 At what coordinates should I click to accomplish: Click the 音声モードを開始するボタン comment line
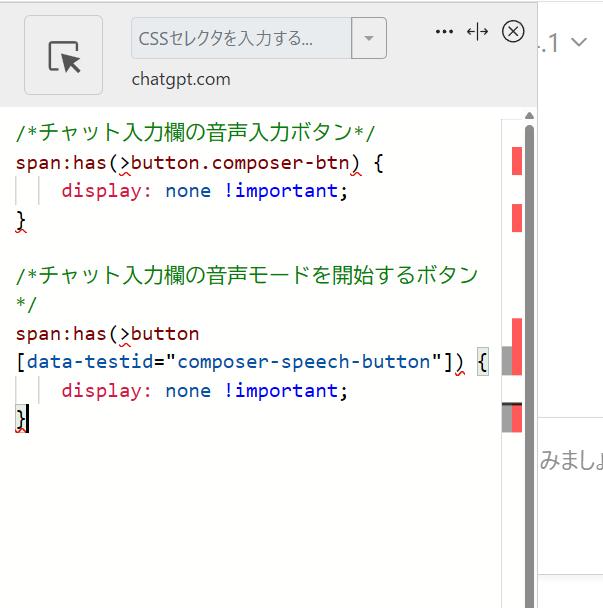[247, 289]
